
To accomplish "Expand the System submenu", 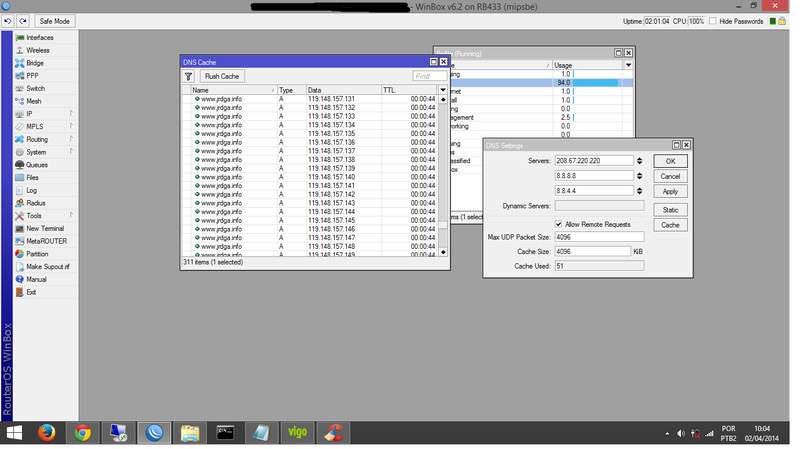I will (x=71, y=152).
